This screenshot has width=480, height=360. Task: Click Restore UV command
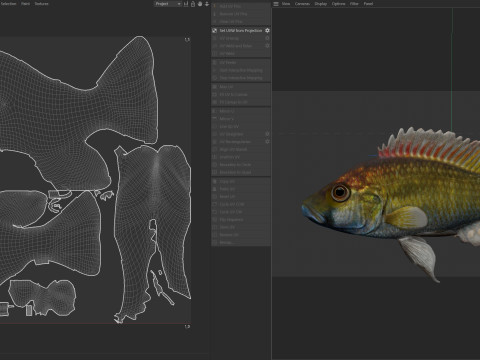[241, 235]
